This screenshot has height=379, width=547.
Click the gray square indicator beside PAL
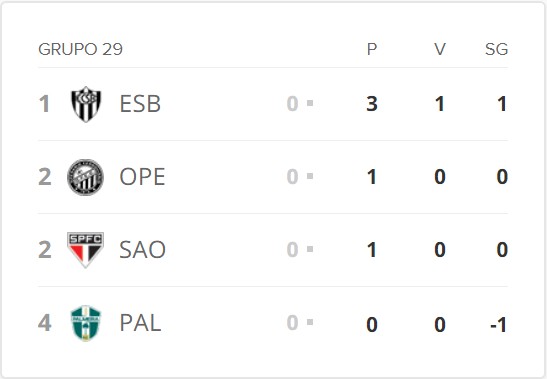click(x=310, y=322)
